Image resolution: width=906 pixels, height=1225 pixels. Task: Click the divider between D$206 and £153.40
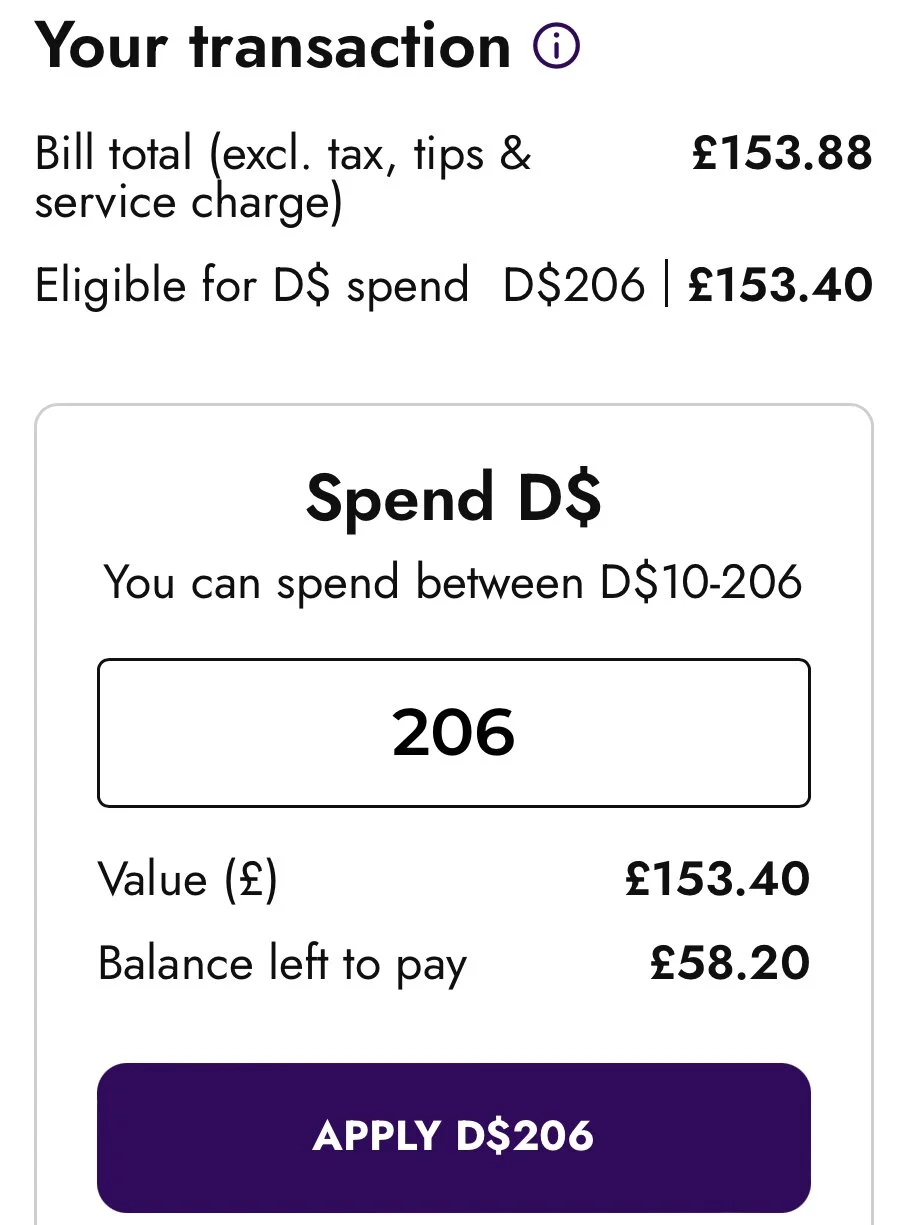[x=667, y=286]
